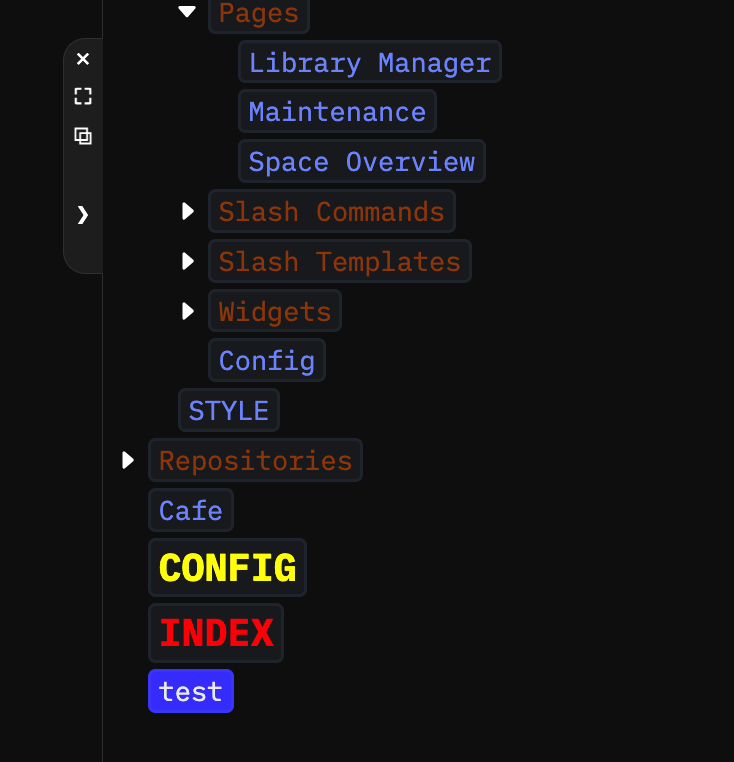Viewport: 734px width, 762px height.
Task: Expand the Slash Commands folder arrow
Action: (x=187, y=211)
